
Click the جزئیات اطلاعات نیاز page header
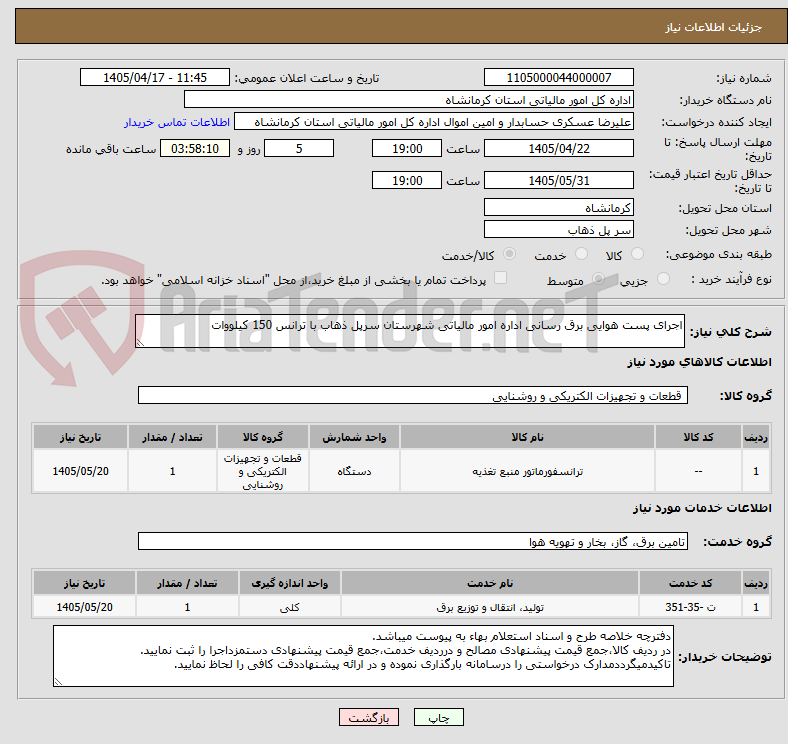714,27
